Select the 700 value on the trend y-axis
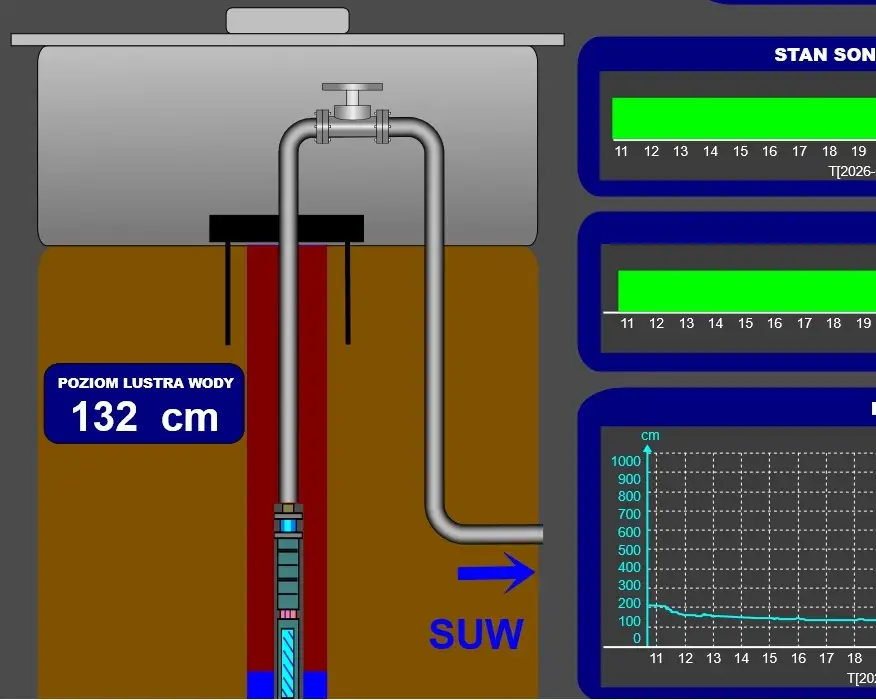This screenshot has width=876, height=700. [629, 514]
